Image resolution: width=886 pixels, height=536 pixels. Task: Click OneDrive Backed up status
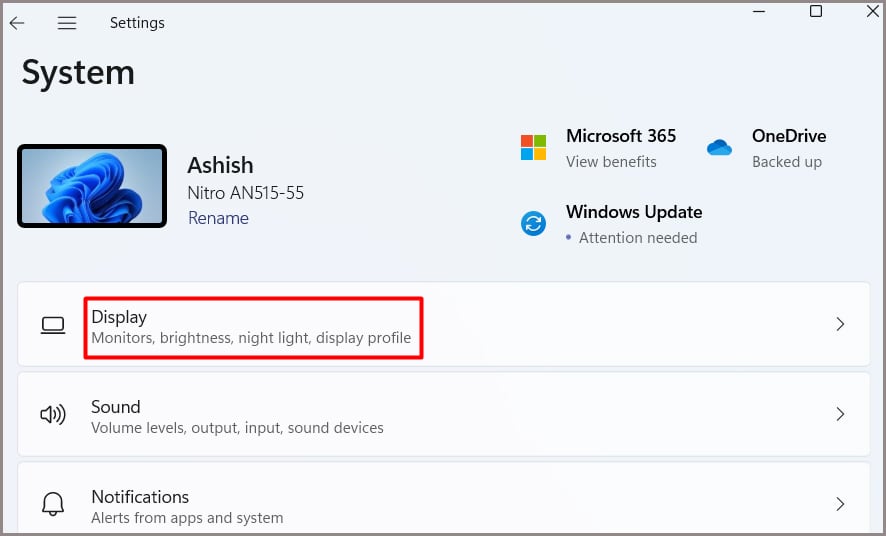click(787, 162)
